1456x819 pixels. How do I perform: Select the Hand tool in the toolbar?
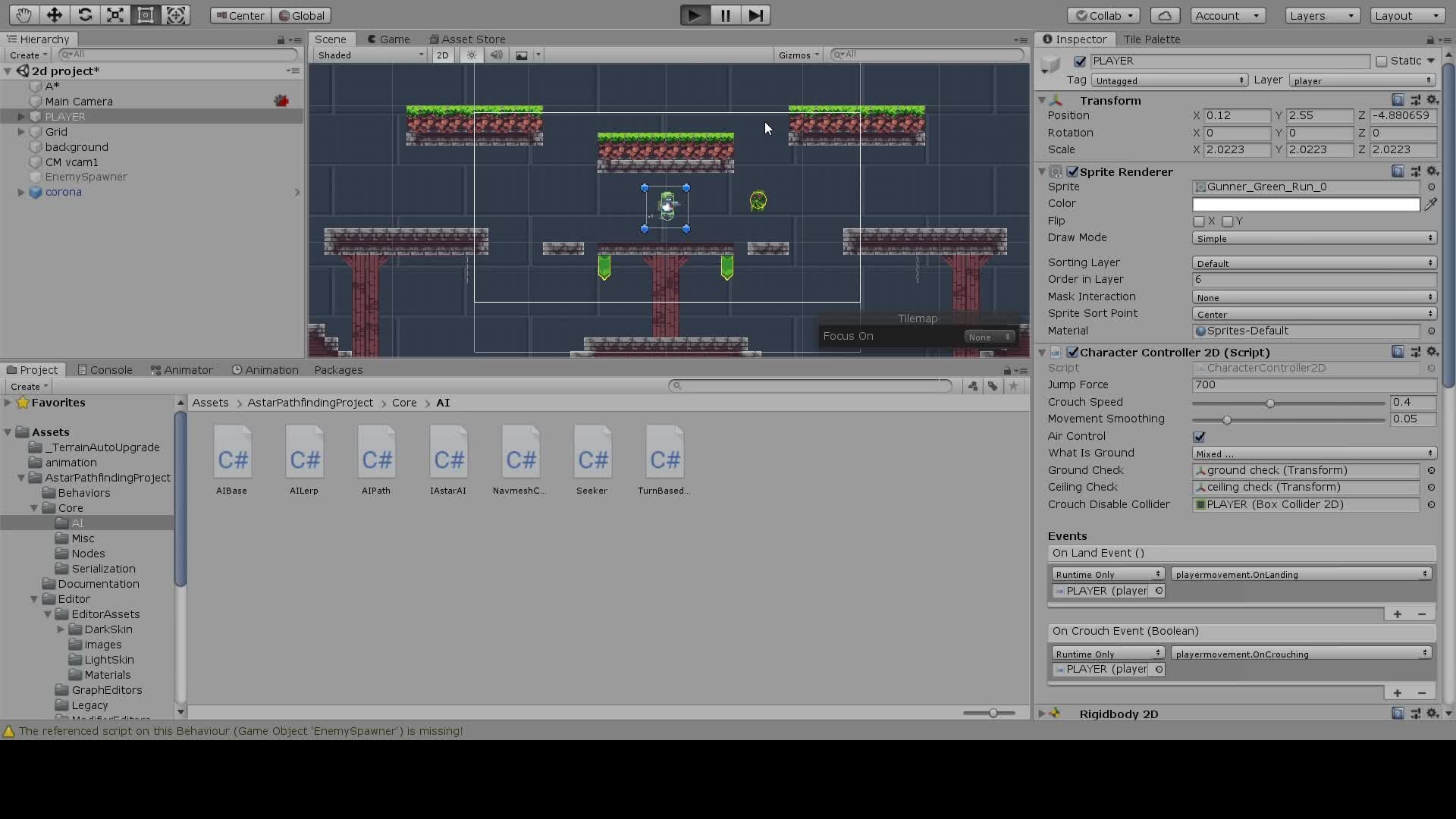pyautogui.click(x=24, y=14)
